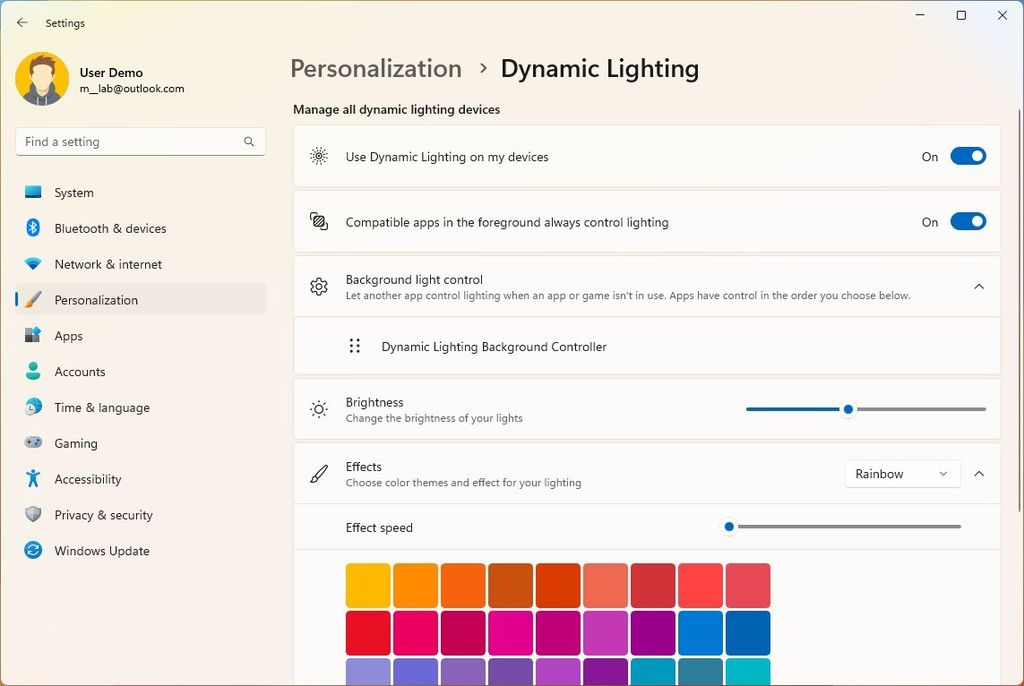Click the Find a setting search box
This screenshot has width=1024, height=686.
point(140,141)
